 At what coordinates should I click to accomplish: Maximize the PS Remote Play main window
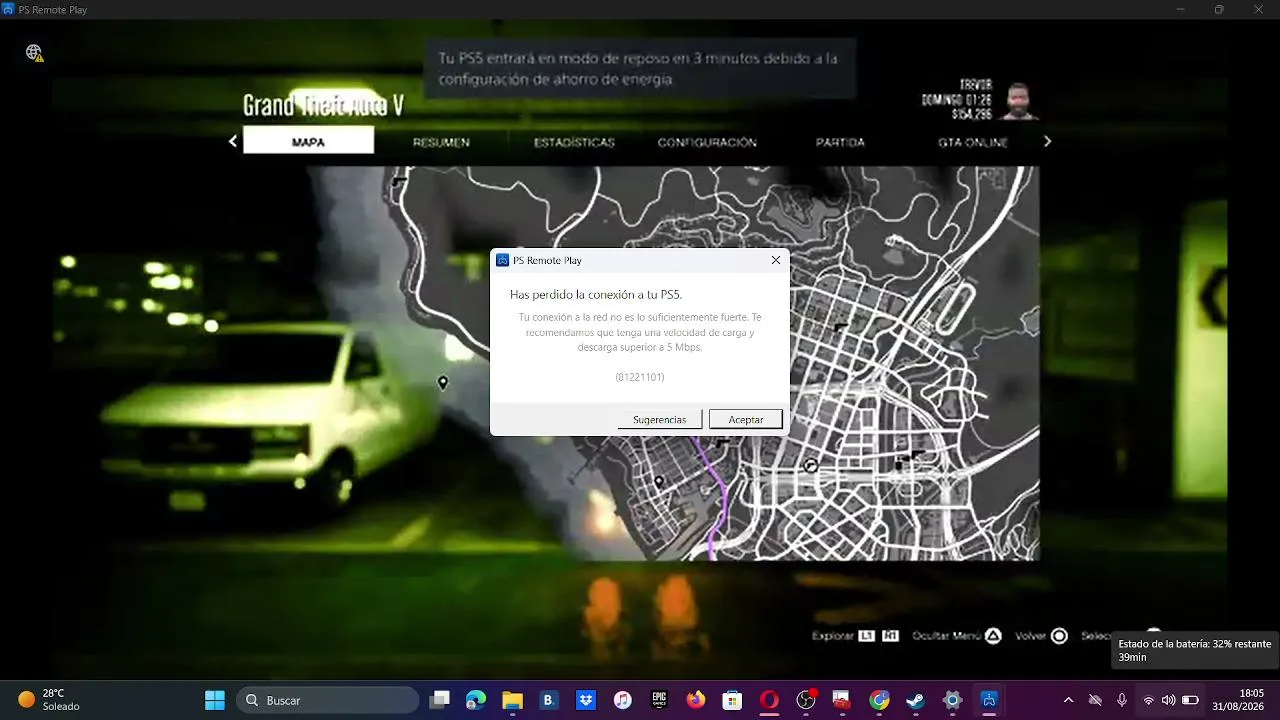1219,9
